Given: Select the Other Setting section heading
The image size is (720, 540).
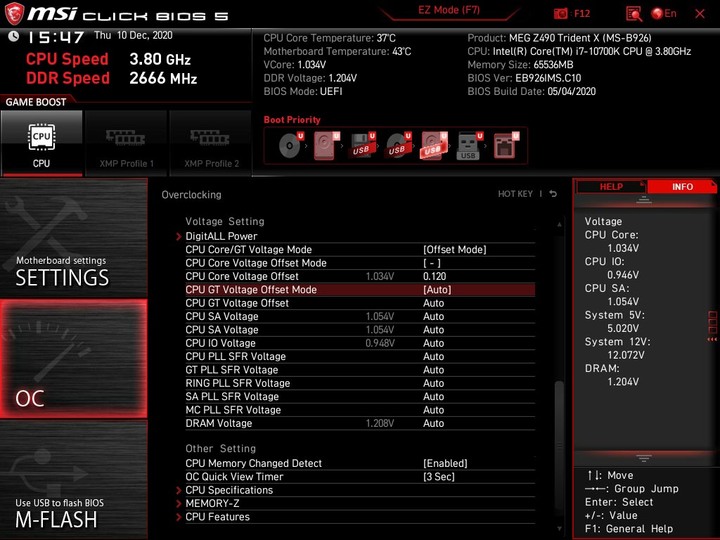Looking at the screenshot, I should pyautogui.click(x=220, y=449).
